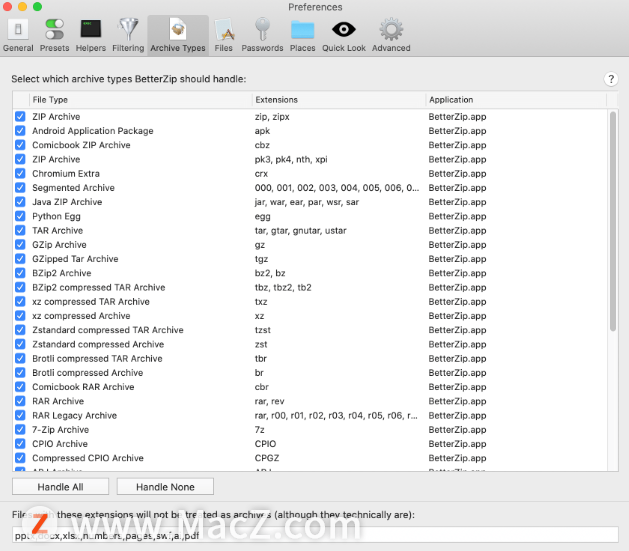Select the GZipped Tar Archive row
629x551 pixels.
point(310,259)
